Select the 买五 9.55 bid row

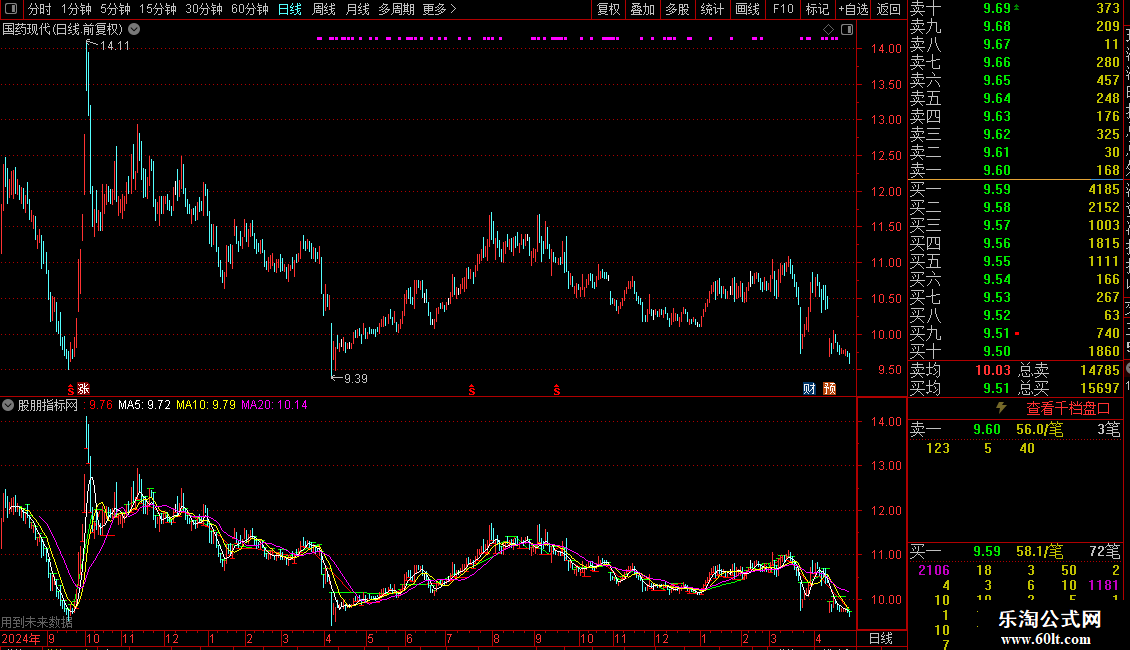tap(1015, 261)
